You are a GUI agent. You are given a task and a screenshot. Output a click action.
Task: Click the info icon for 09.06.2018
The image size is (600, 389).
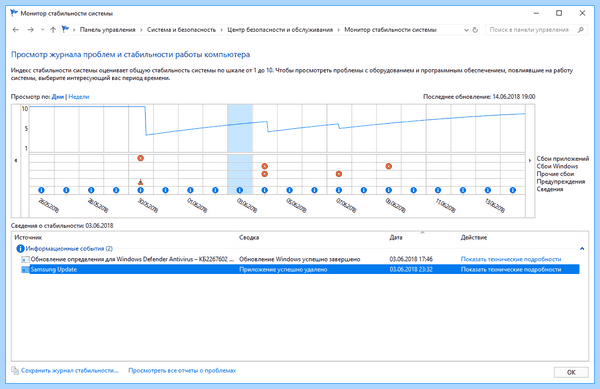(388, 190)
